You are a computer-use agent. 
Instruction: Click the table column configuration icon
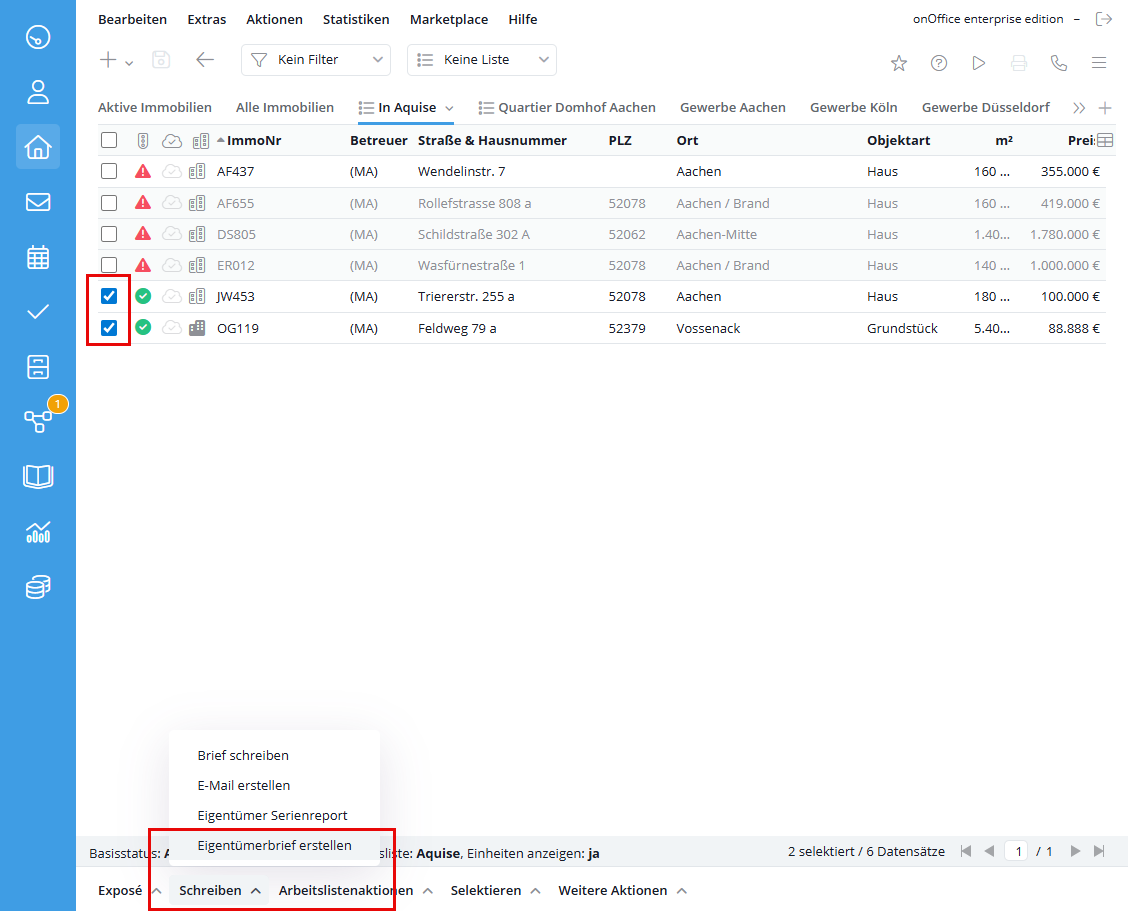[x=1105, y=140]
